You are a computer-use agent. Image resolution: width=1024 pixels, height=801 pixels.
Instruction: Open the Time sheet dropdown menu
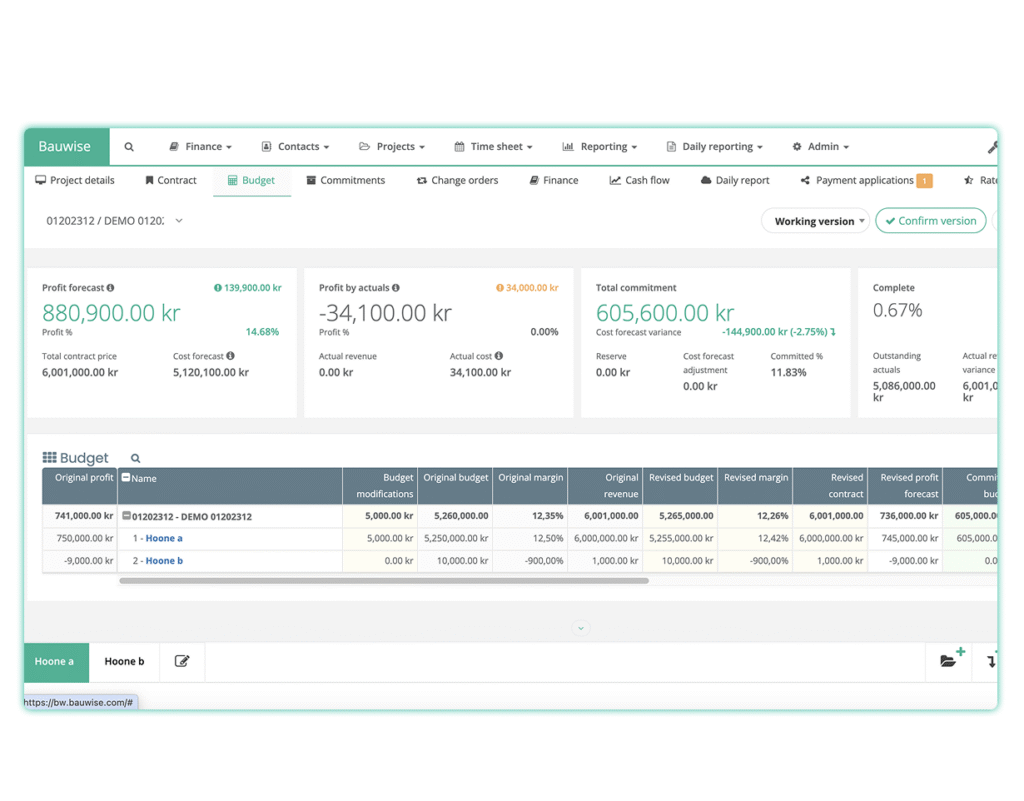pos(493,147)
